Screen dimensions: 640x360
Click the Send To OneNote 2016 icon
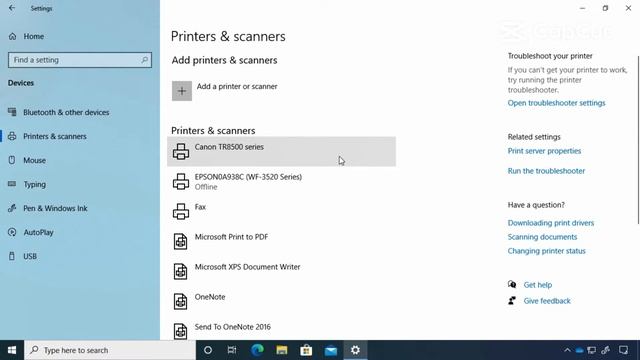click(180, 331)
